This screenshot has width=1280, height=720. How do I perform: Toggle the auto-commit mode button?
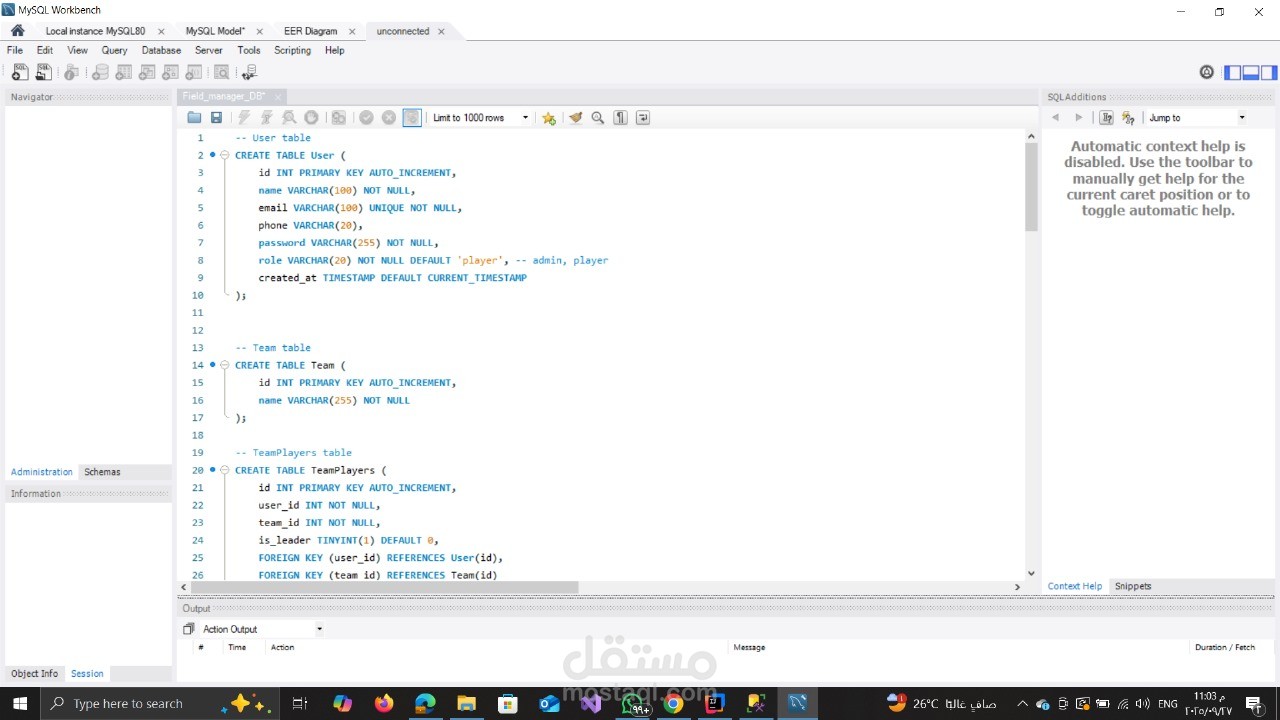click(x=412, y=118)
